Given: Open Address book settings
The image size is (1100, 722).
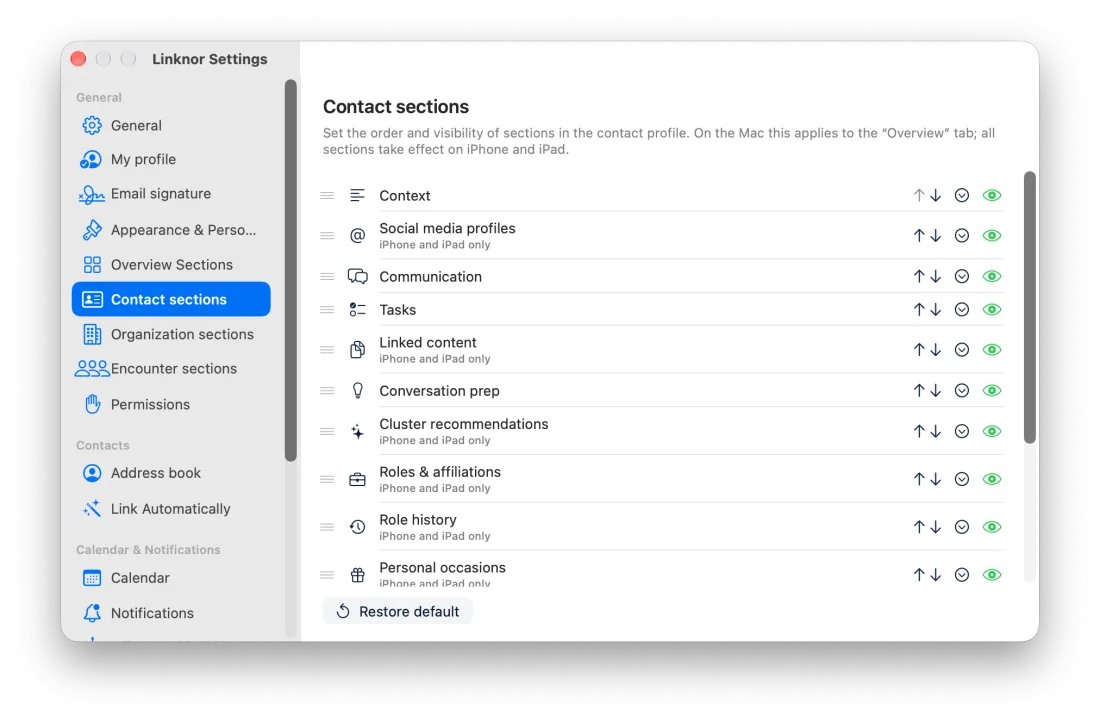Looking at the screenshot, I should [x=171, y=473].
